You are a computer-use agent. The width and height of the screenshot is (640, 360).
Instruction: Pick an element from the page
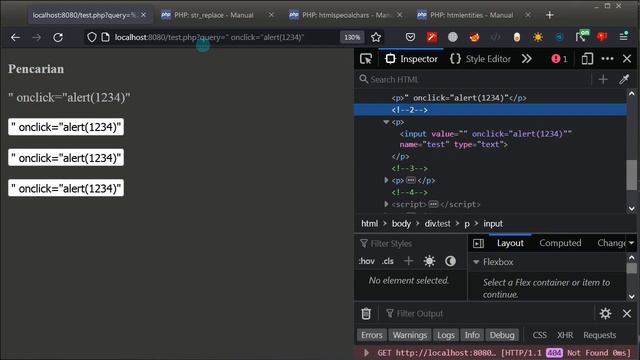coord(366,59)
